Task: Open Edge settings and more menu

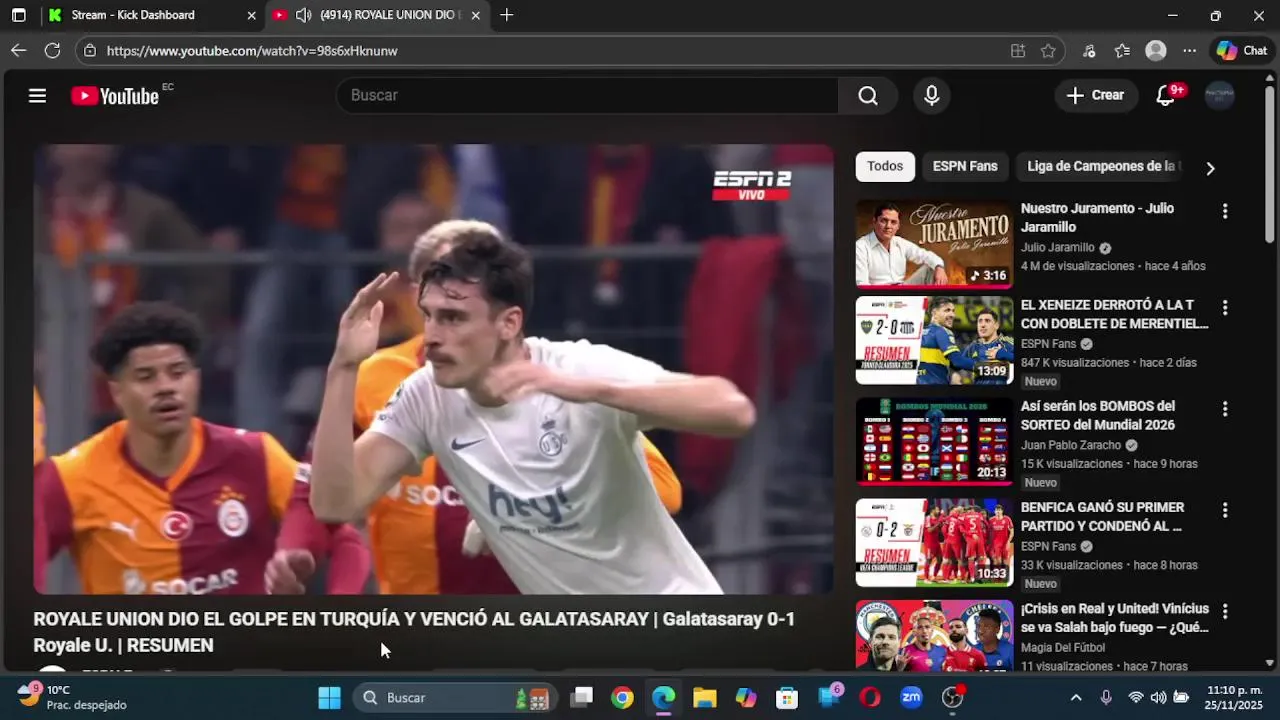Action: pyautogui.click(x=1189, y=51)
